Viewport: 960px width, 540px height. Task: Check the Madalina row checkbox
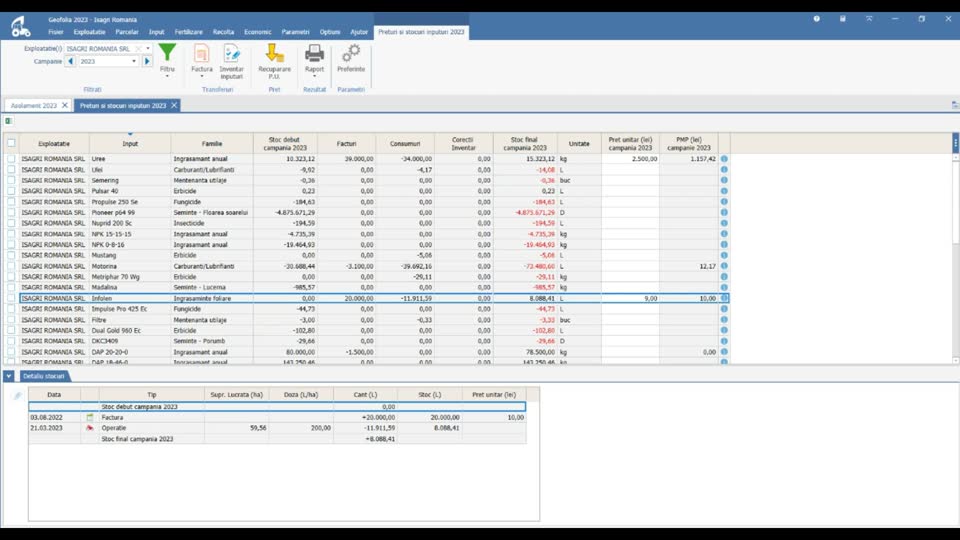pos(11,287)
